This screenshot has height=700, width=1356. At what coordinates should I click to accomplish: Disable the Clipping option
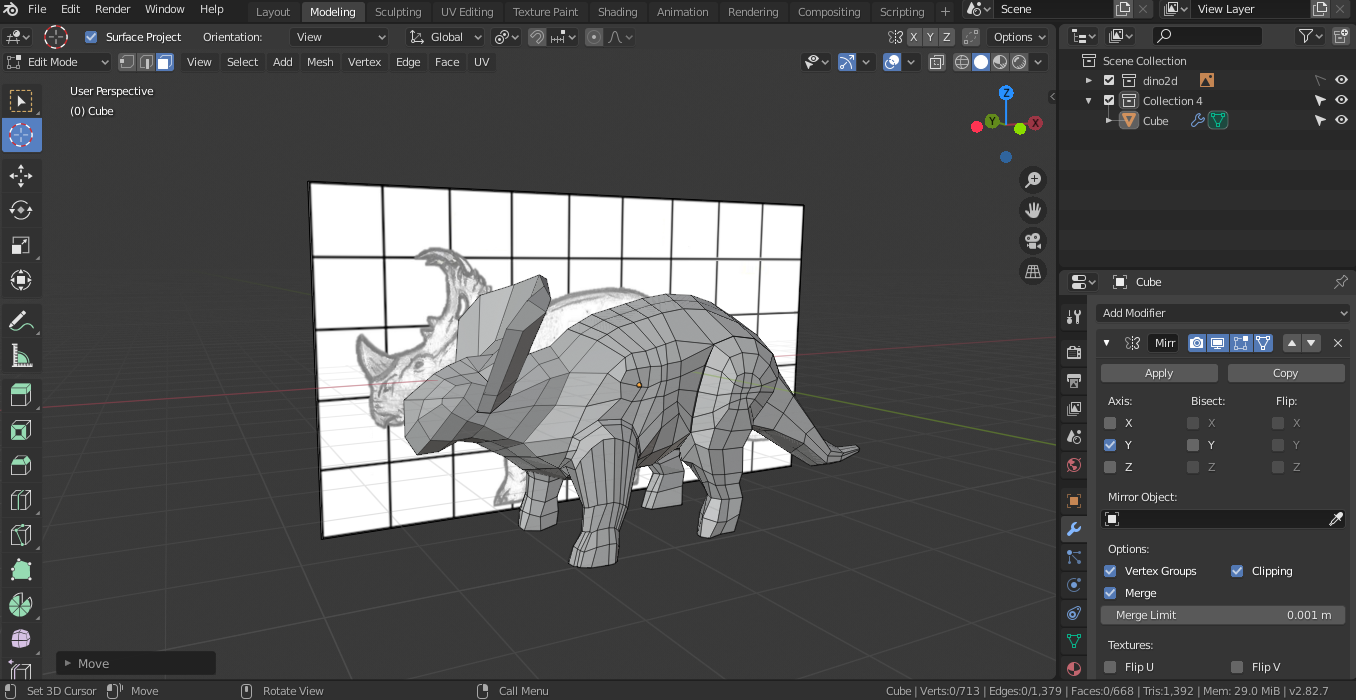click(1237, 571)
